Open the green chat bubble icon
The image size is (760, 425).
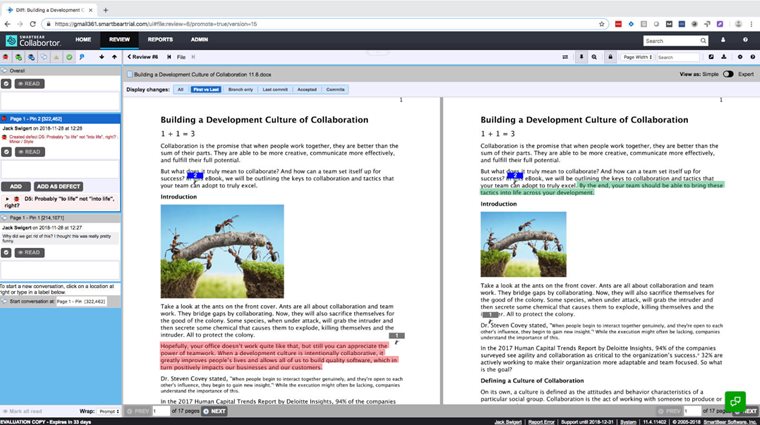coord(735,401)
